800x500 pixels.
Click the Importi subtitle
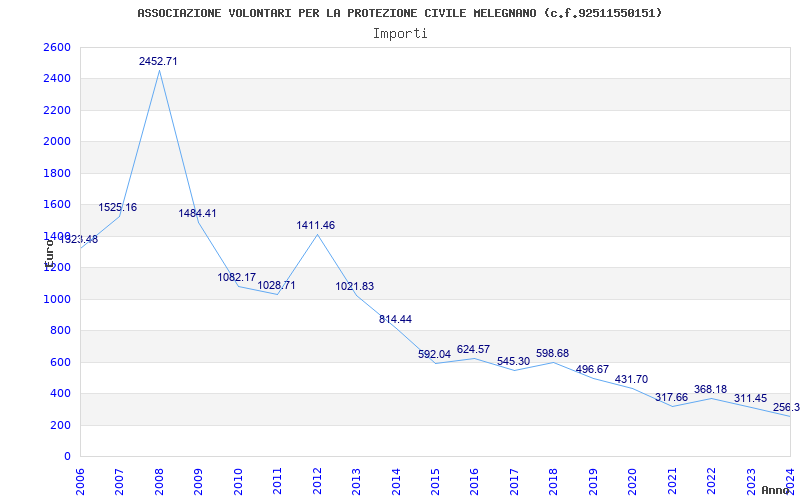point(400,34)
